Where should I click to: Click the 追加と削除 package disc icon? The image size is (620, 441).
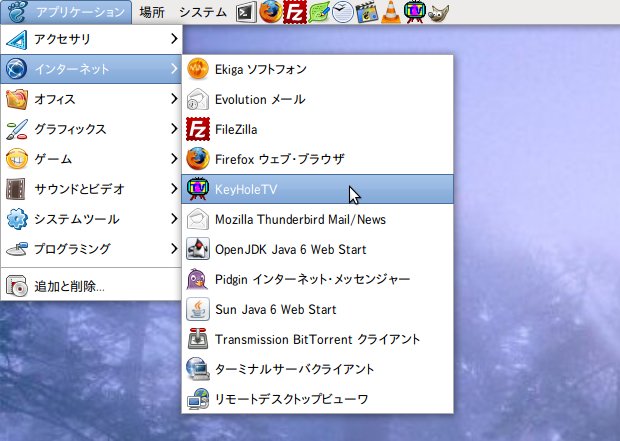tap(17, 286)
